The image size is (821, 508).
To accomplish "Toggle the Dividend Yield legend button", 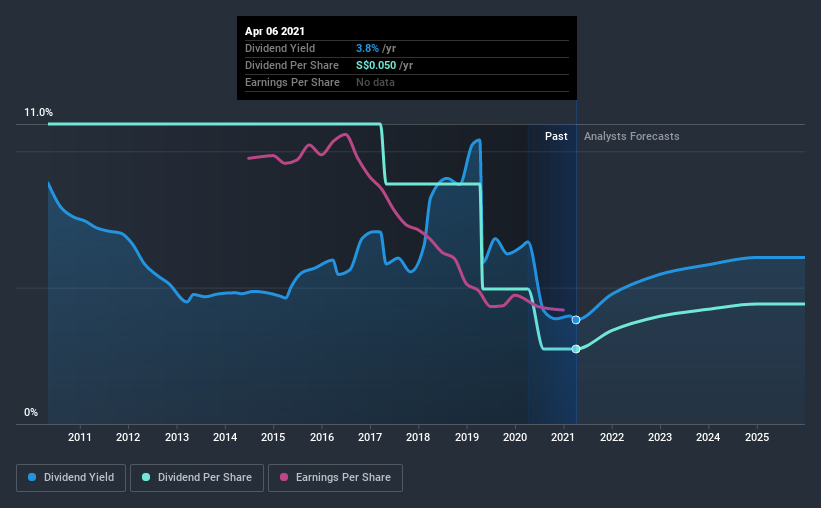I will tap(71, 478).
